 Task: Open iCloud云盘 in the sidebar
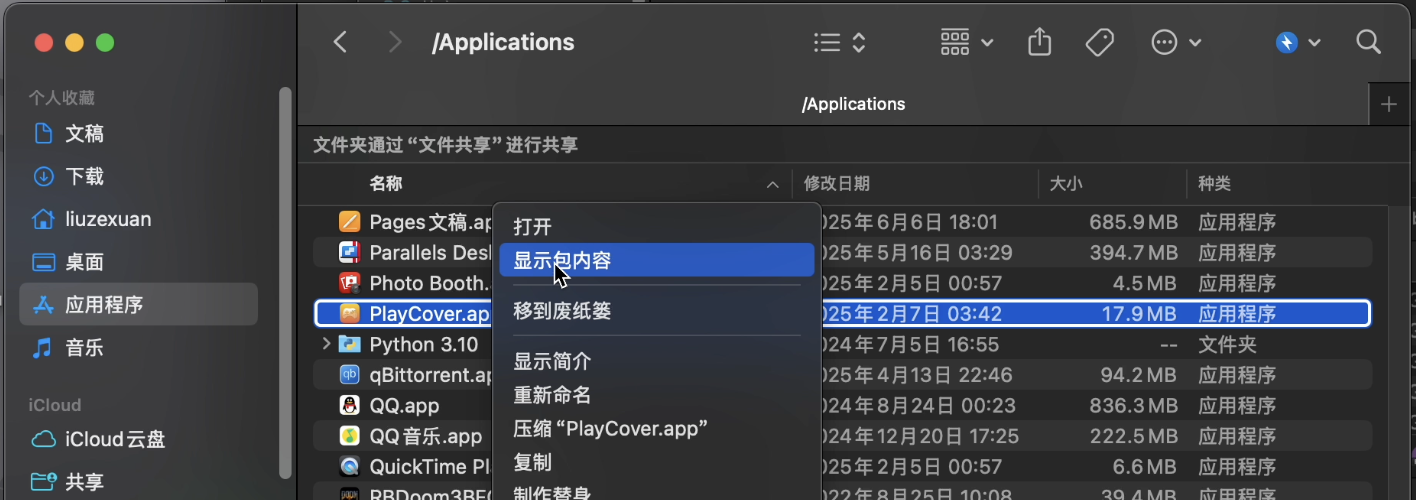tap(138, 438)
